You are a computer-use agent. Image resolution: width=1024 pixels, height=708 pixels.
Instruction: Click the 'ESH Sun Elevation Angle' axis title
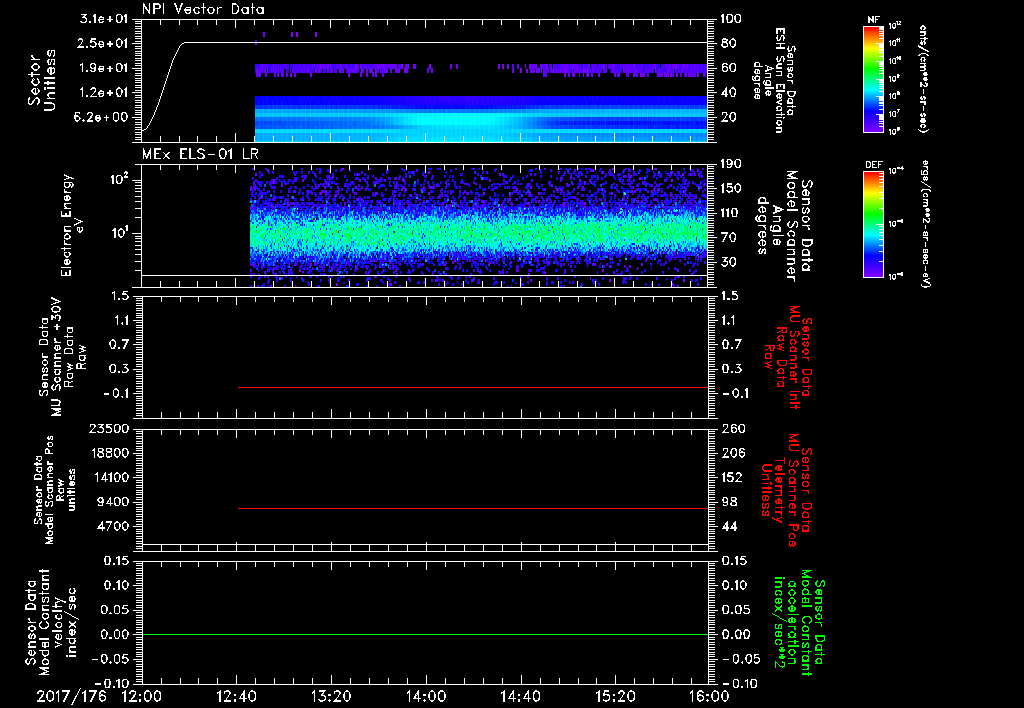point(773,80)
